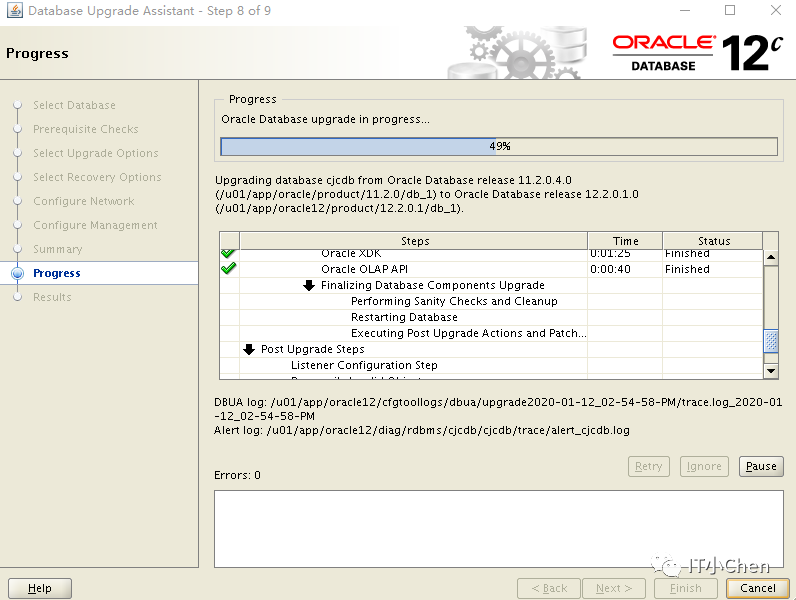The height and width of the screenshot is (600, 796).
Task: Click the 49% upgrade progress bar
Action: (x=499, y=146)
